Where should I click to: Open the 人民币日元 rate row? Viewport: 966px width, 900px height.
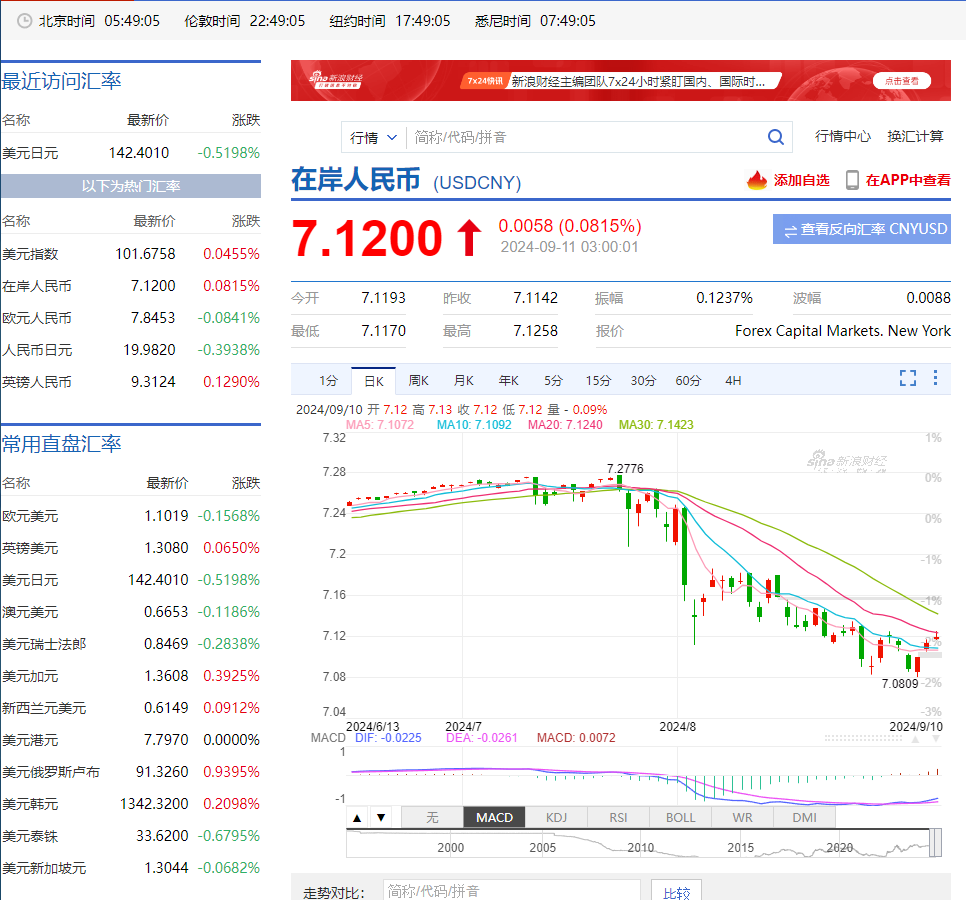(x=131, y=350)
